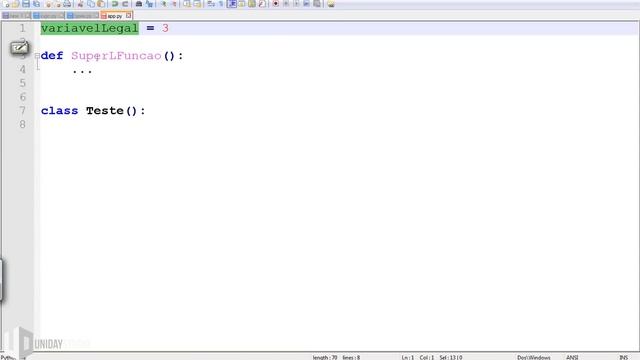
Task: Click the Save All toolbar icon
Action: 36,4
